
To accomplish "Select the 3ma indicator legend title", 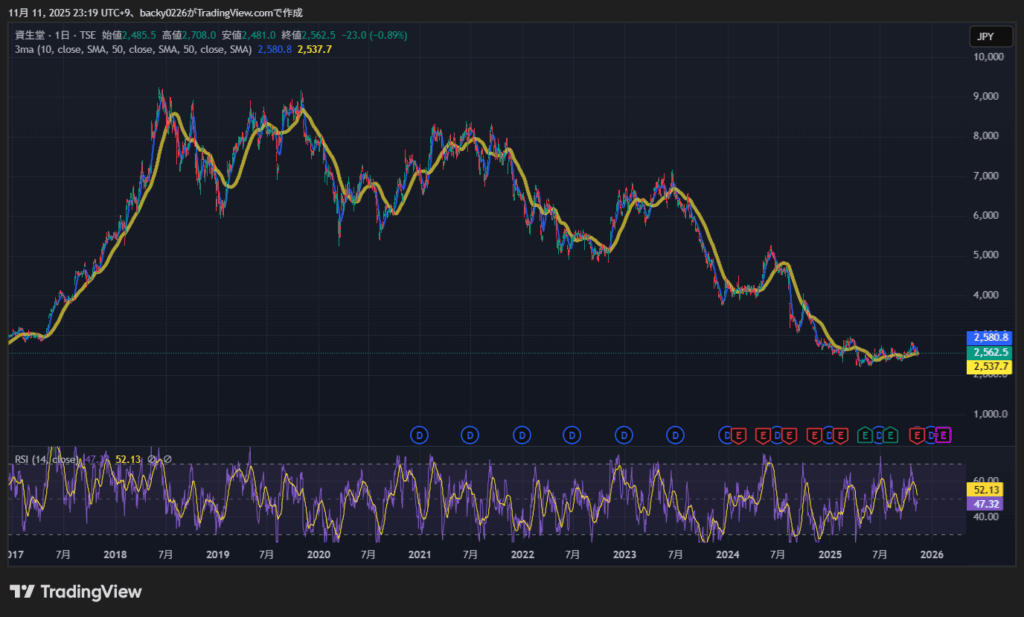I will click(25, 48).
